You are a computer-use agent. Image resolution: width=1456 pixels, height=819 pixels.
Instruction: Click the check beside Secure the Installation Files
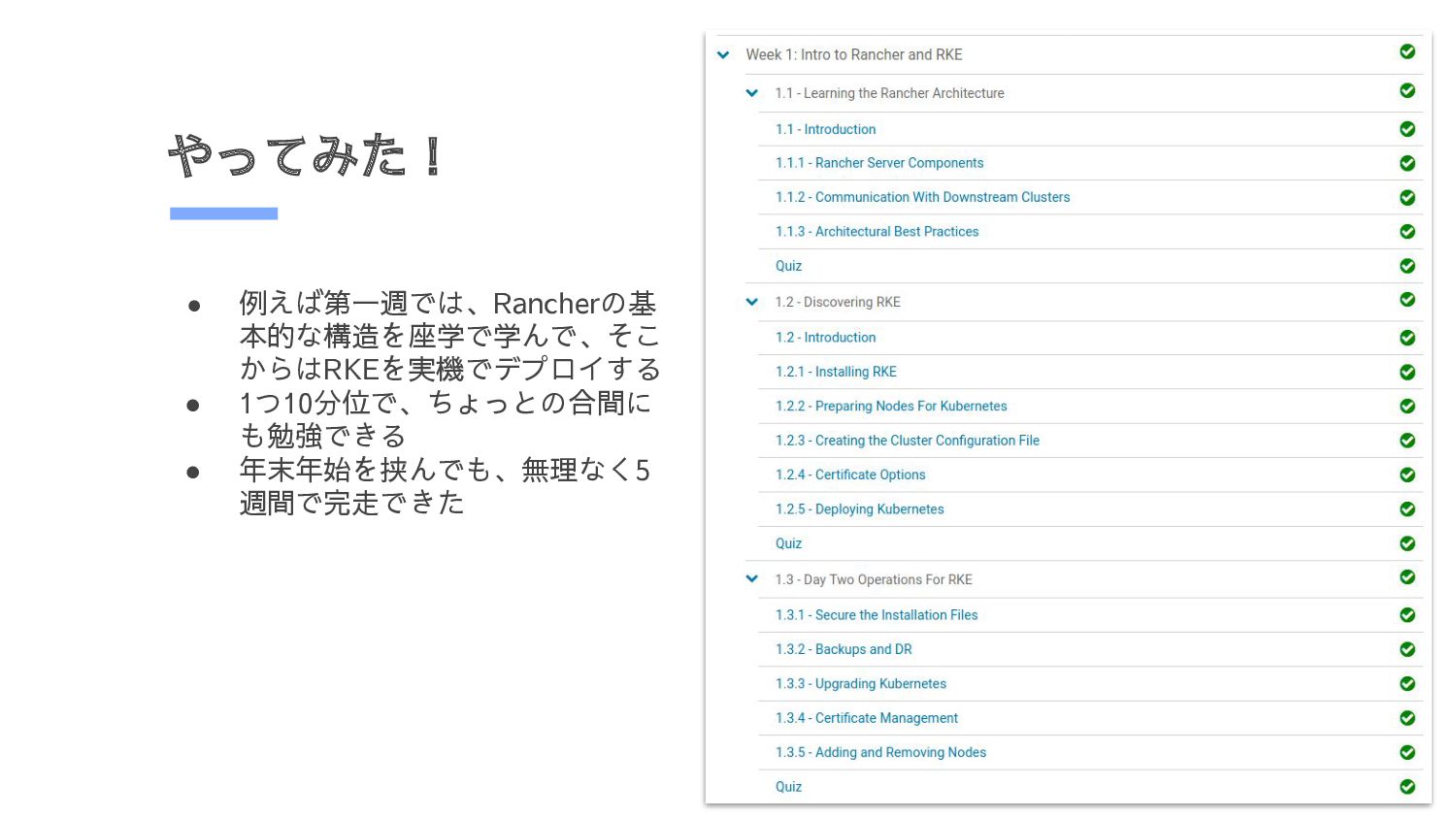tap(1407, 615)
